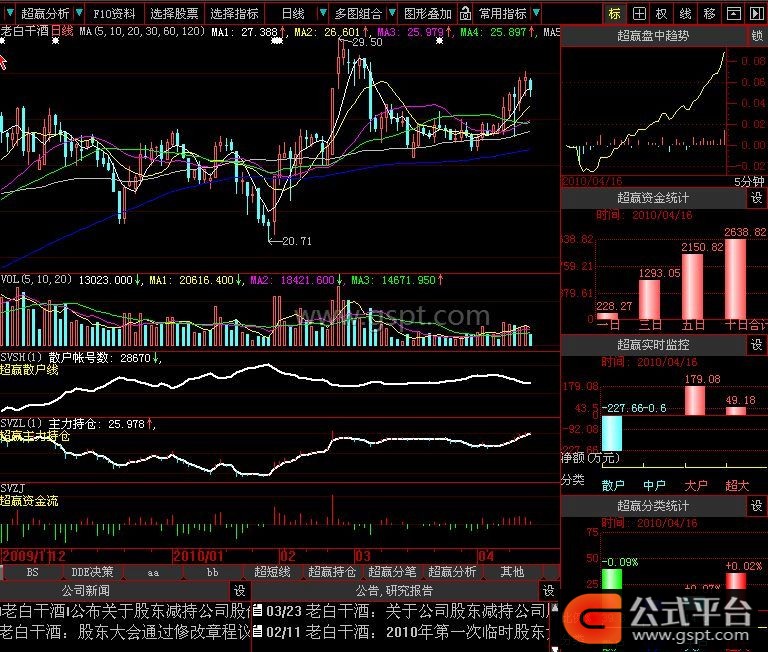This screenshot has height=652, width=768.
Task: Click the 图形叠加 toolbar button
Action: (x=428, y=14)
